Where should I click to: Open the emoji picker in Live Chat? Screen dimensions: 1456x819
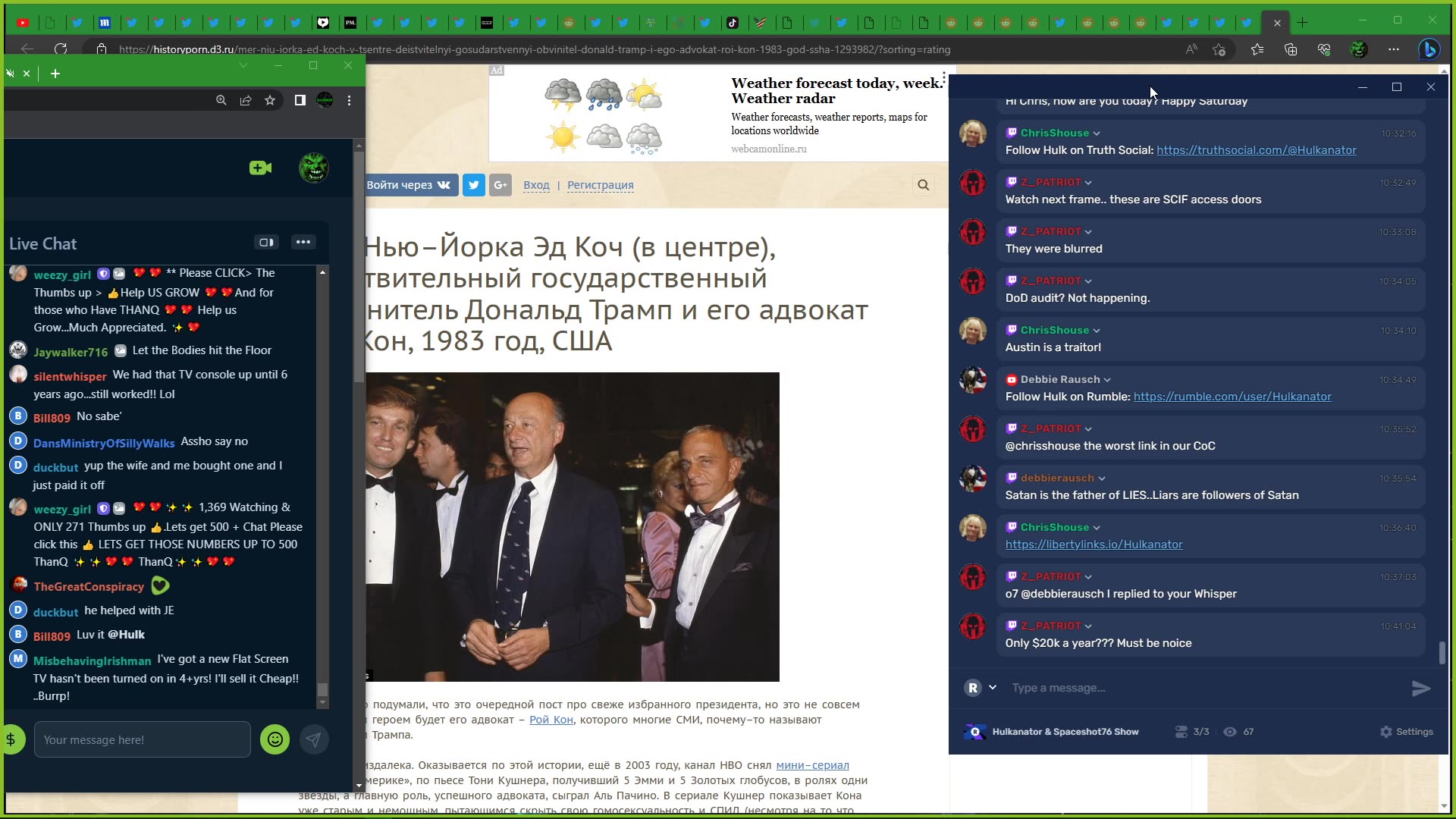[x=275, y=739]
